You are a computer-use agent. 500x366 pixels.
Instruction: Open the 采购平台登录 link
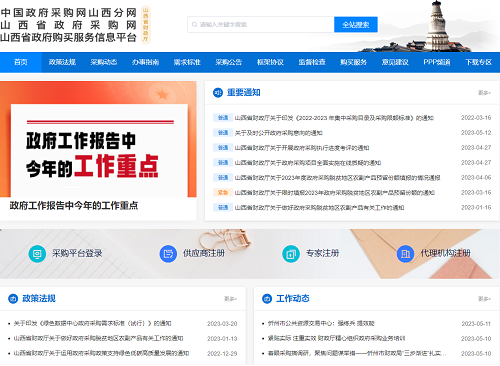point(77,253)
